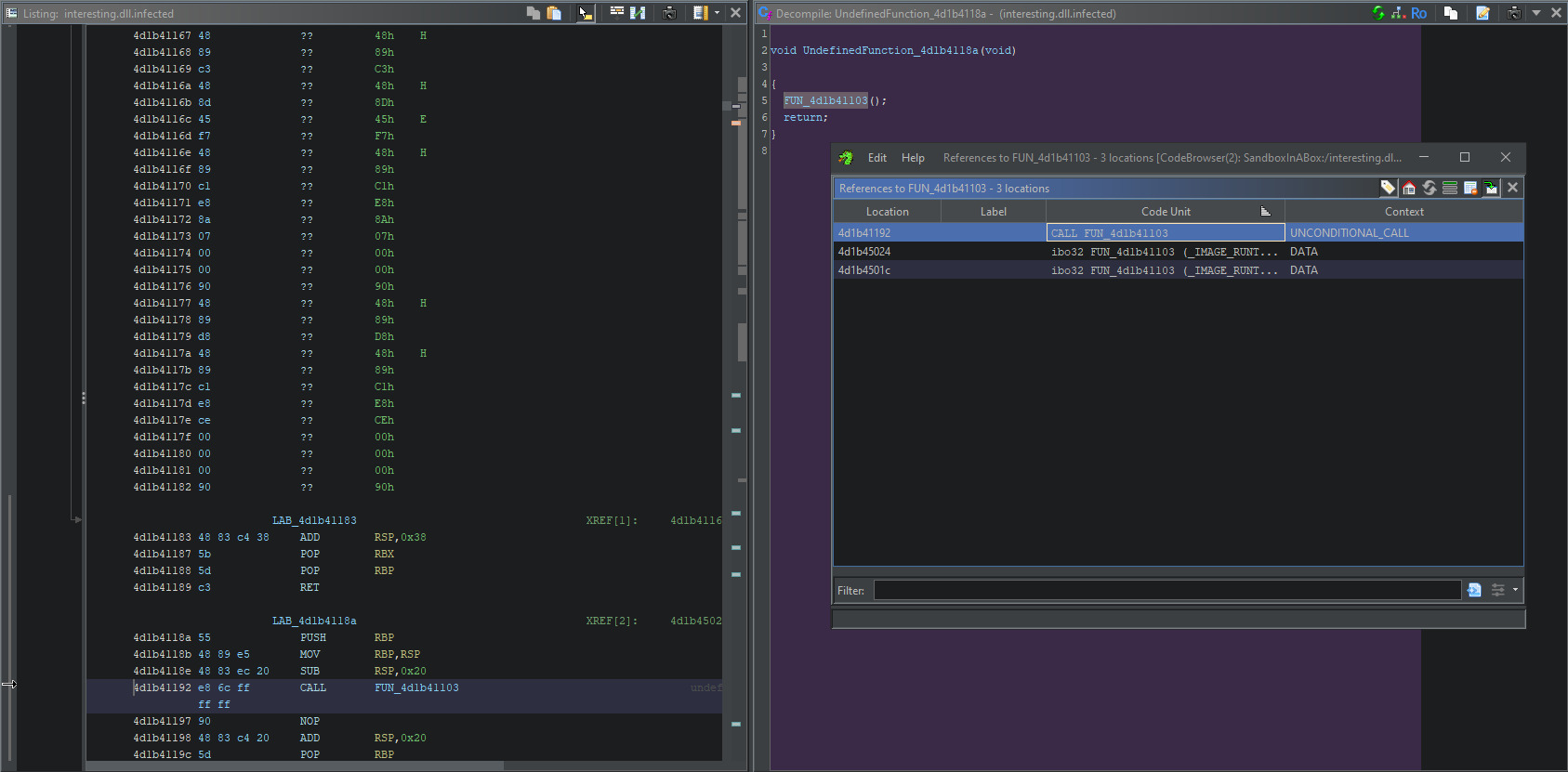Viewport: 1568px width, 772px height.
Task: Select the reference row at 4d1b41192
Action: click(1179, 233)
